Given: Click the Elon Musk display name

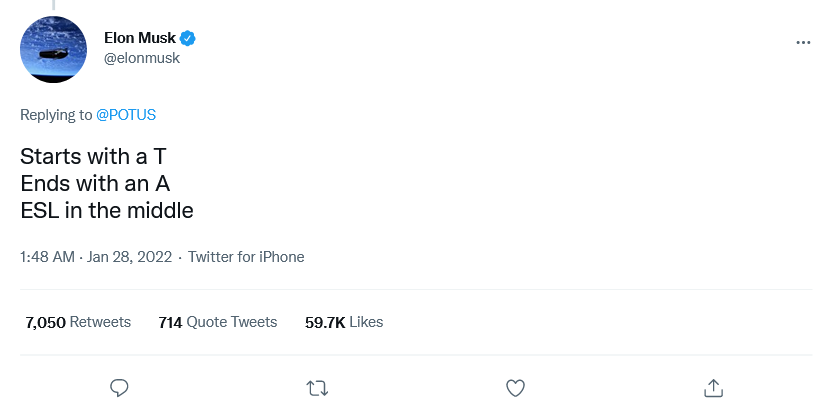Looking at the screenshot, I should click(x=139, y=38).
